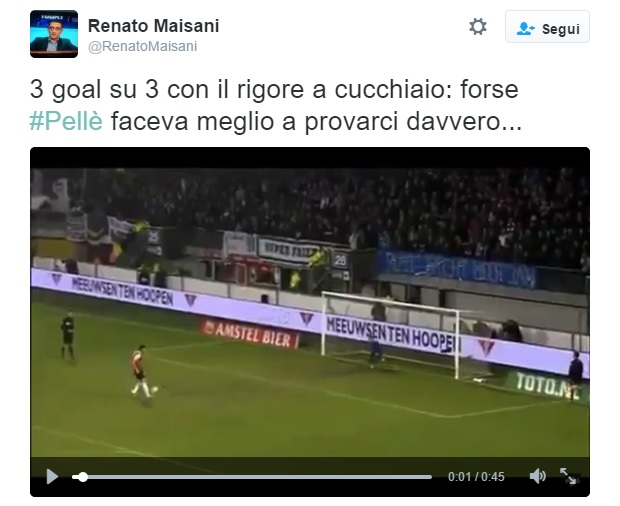Click the tweet text about rigore a cucchiaio
The image size is (620, 506).
[x=276, y=105]
